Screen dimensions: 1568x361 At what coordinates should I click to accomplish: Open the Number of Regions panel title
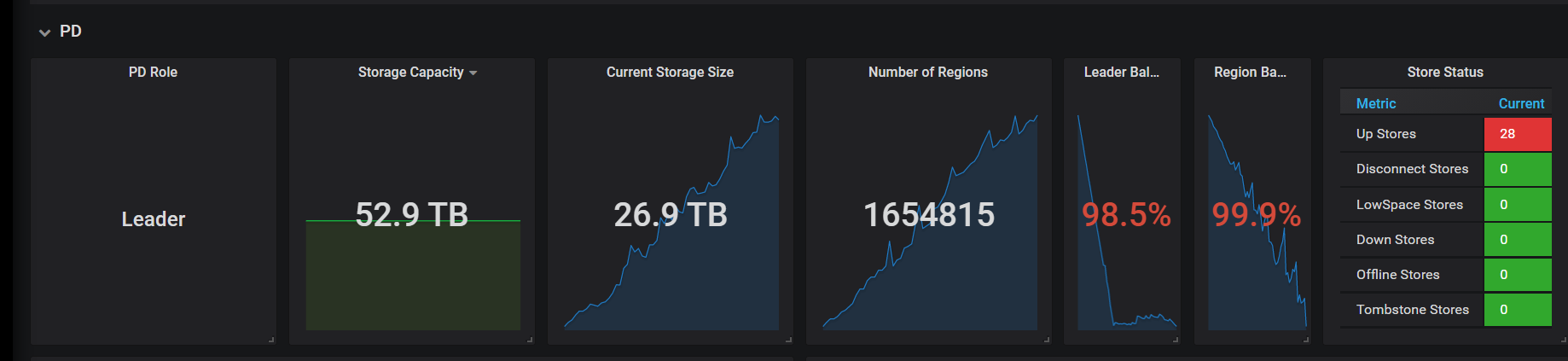pyautogui.click(x=928, y=73)
